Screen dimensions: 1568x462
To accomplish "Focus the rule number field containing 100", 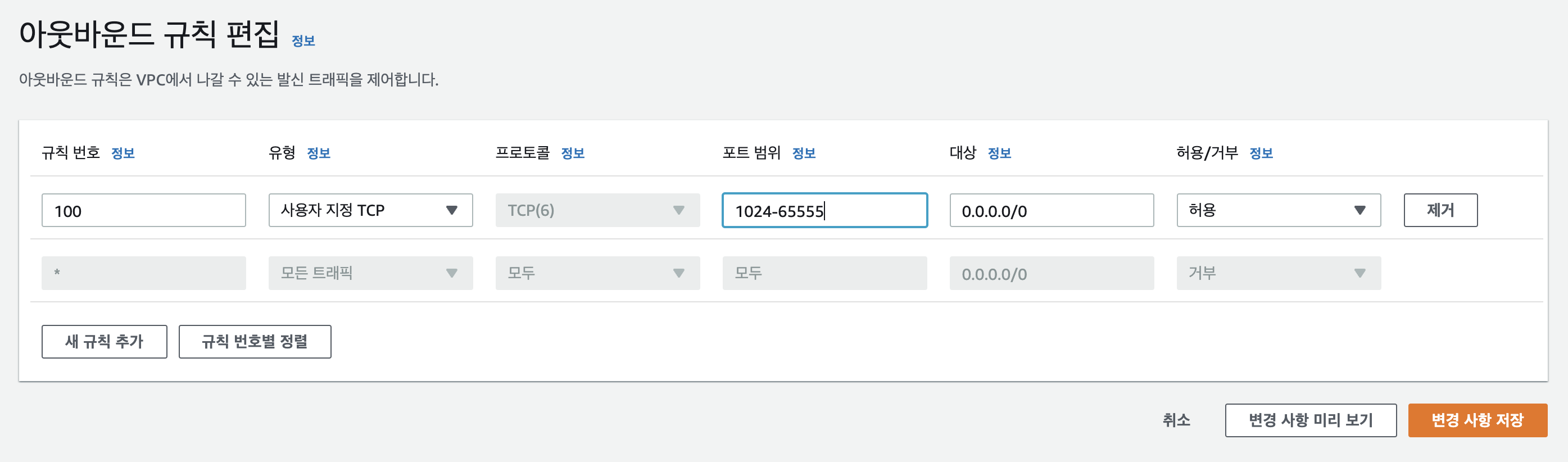I will click(144, 211).
